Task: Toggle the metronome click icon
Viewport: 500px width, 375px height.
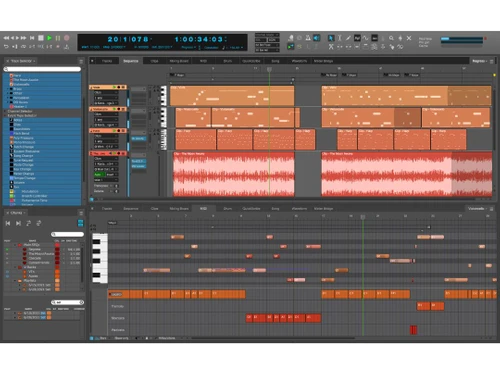Action: coord(308,38)
